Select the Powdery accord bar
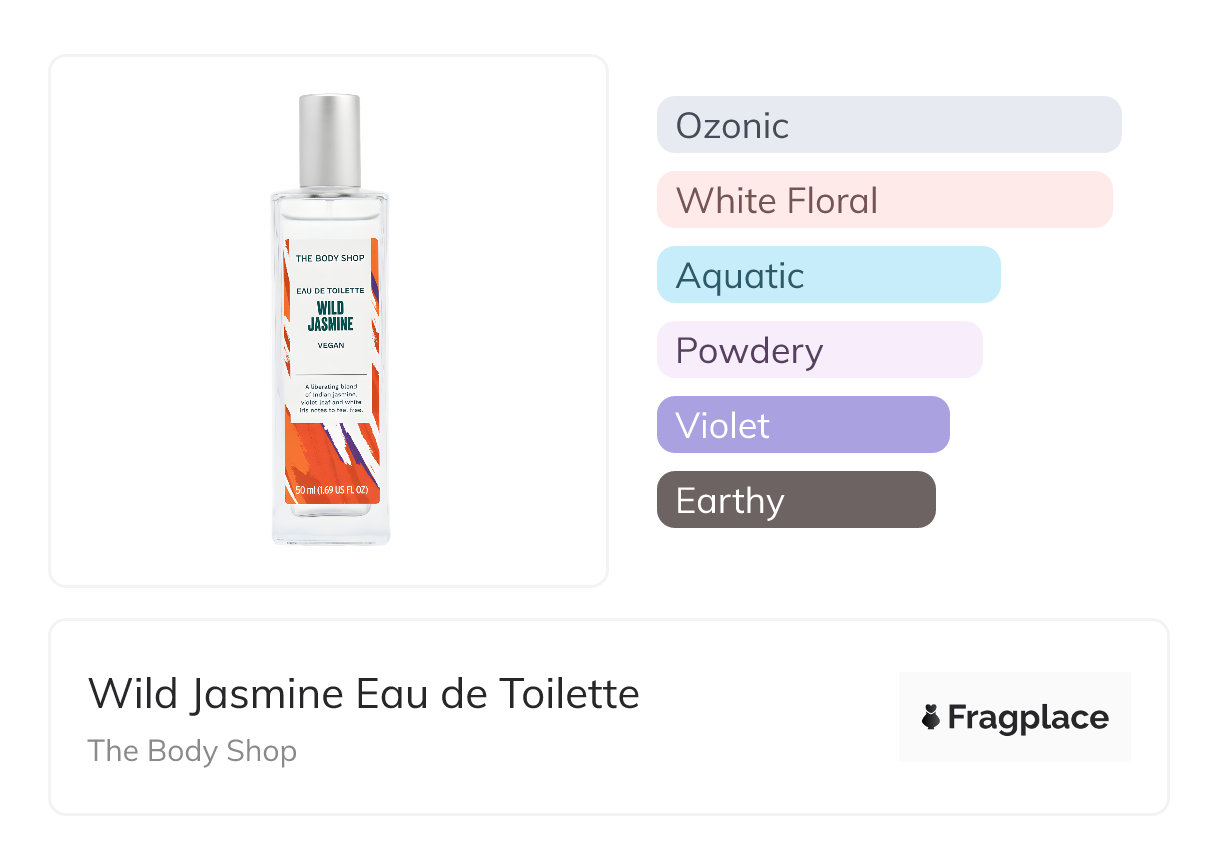The height and width of the screenshot is (864, 1218). pos(819,350)
